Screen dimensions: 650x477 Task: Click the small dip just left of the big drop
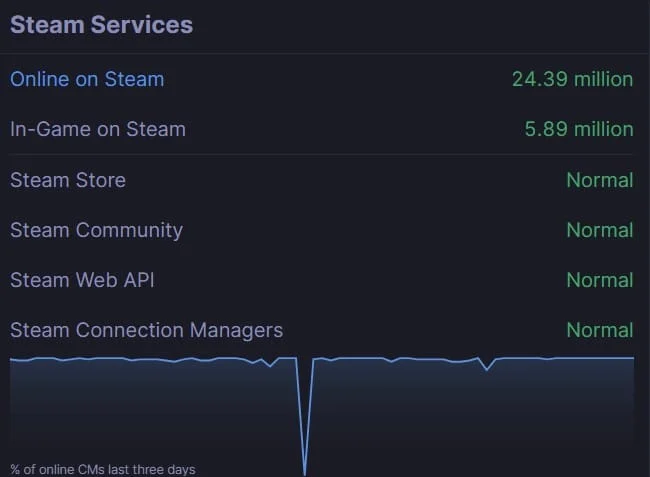click(x=269, y=366)
